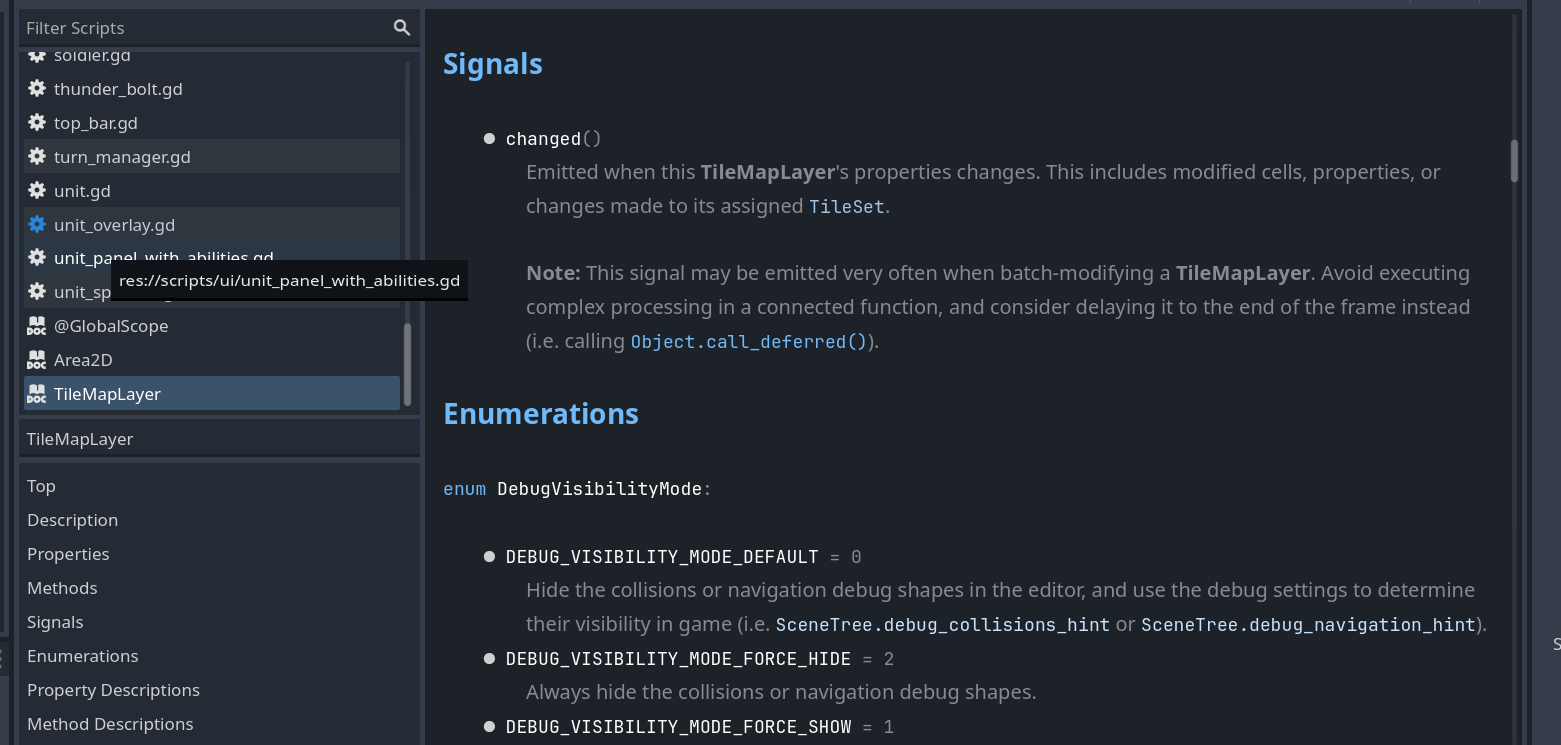Open the TileSet class link
Screen dimensions: 1561x745
846,207
